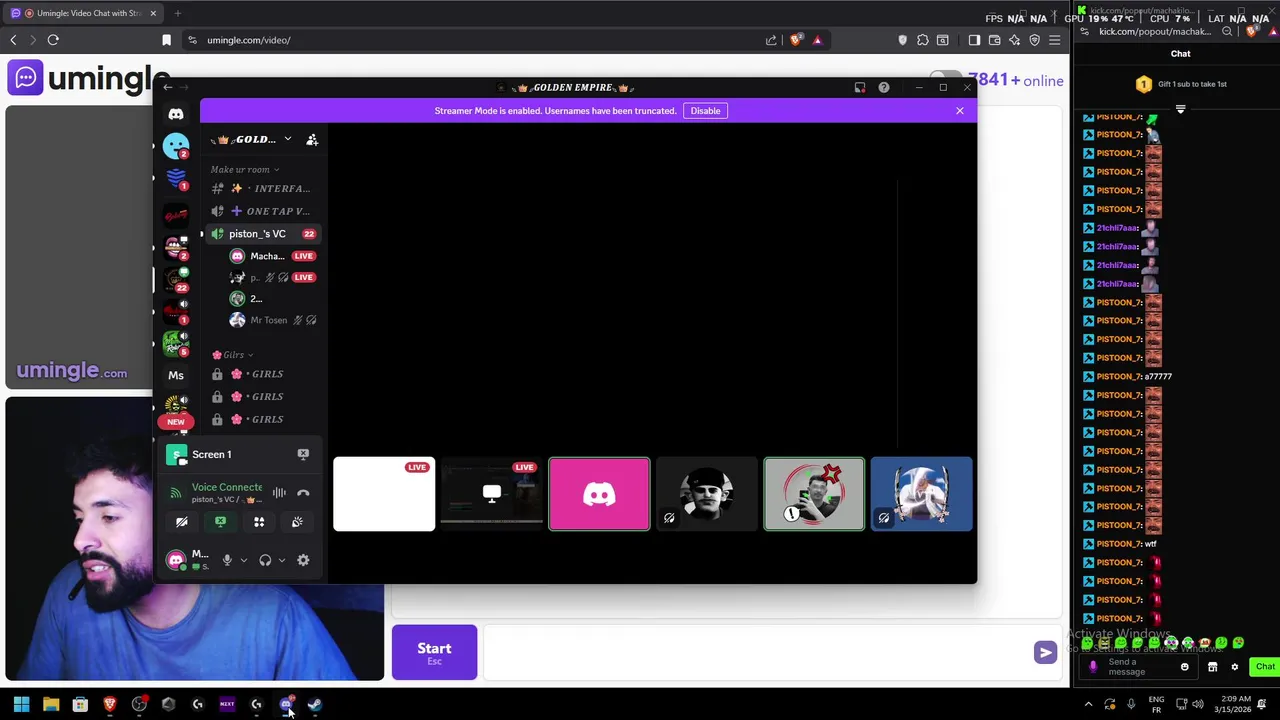
Task: Open the Discord inbox icon in title bar
Action: point(860,88)
